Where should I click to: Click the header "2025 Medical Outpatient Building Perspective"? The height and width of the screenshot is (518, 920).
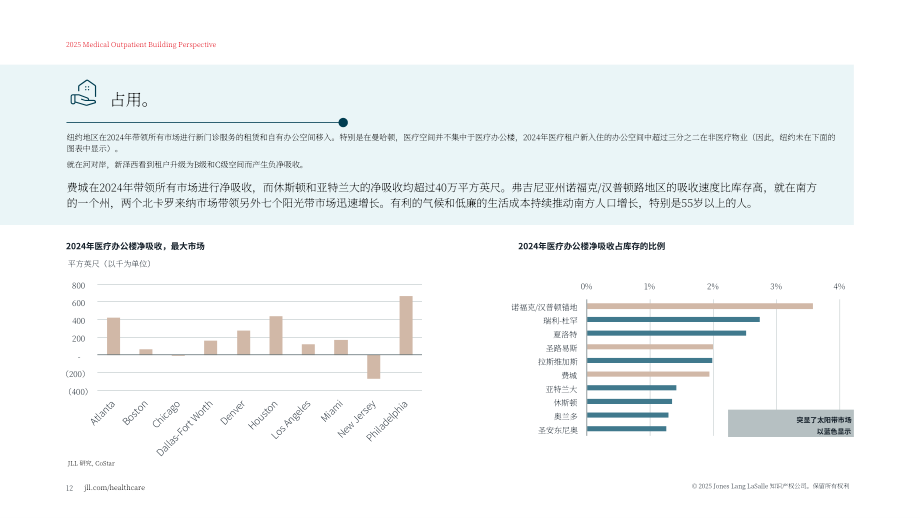tap(141, 45)
